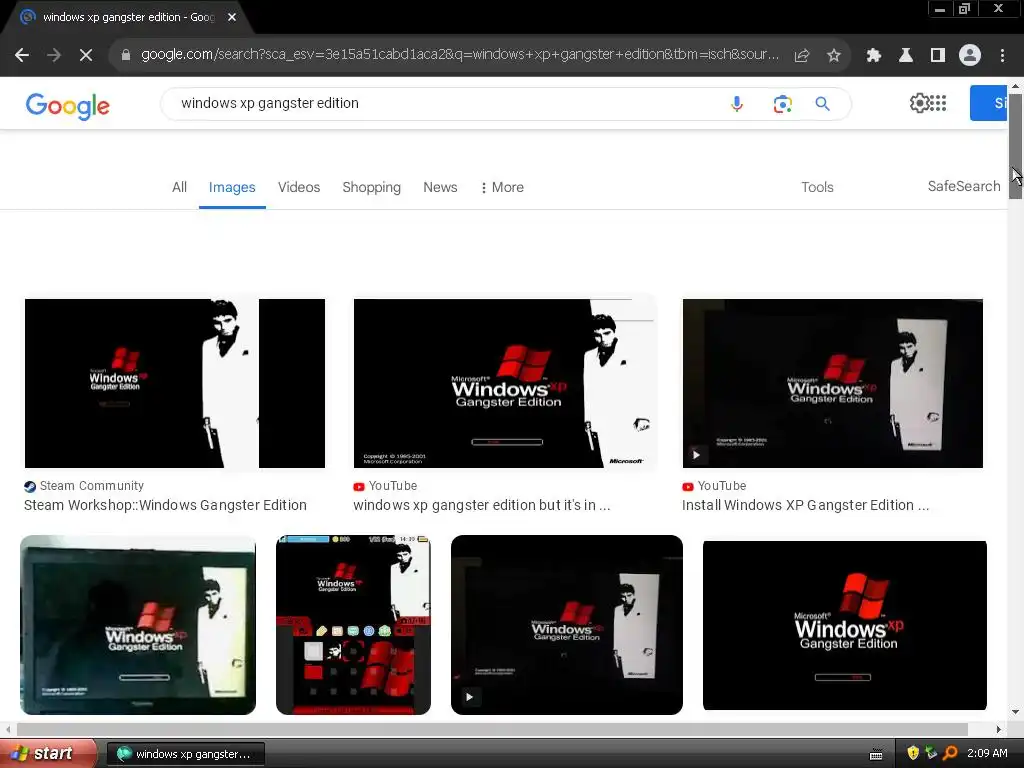Click the vertical scrollbar down arrow
Image resolution: width=1024 pixels, height=768 pixels.
pos(1016,712)
